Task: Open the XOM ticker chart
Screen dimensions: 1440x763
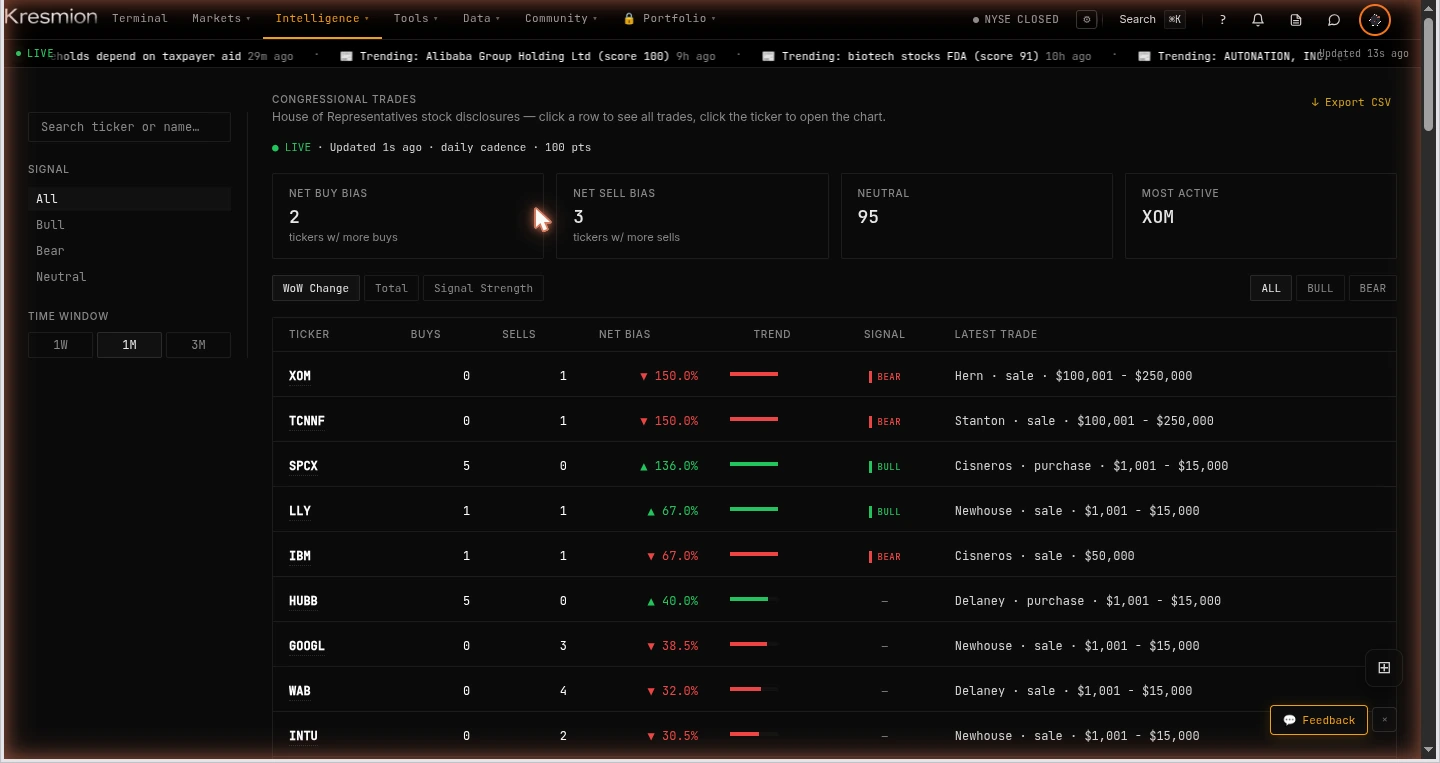Action: click(300, 376)
